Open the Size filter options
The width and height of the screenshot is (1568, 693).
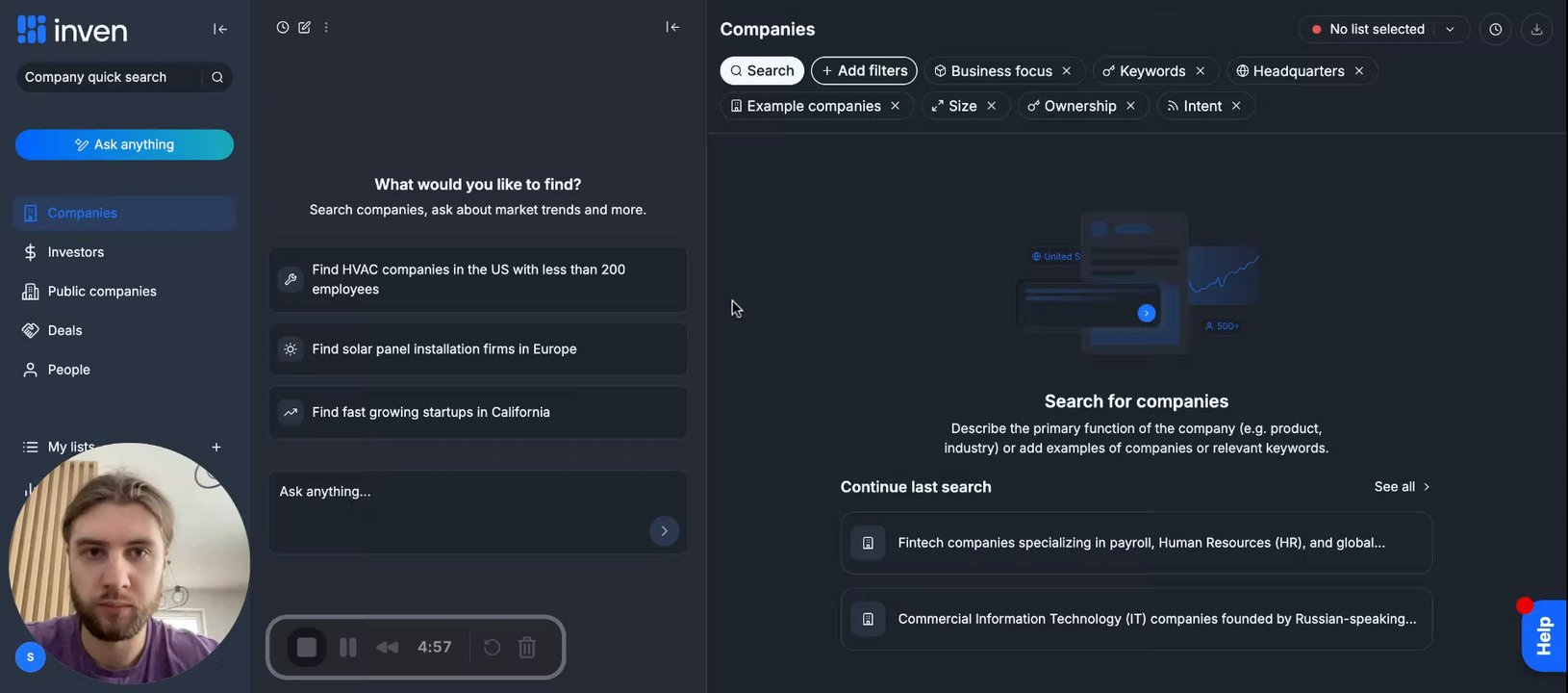coord(962,106)
